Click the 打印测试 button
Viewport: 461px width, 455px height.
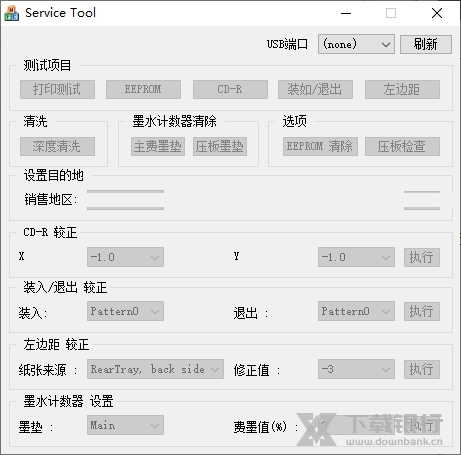[57, 89]
